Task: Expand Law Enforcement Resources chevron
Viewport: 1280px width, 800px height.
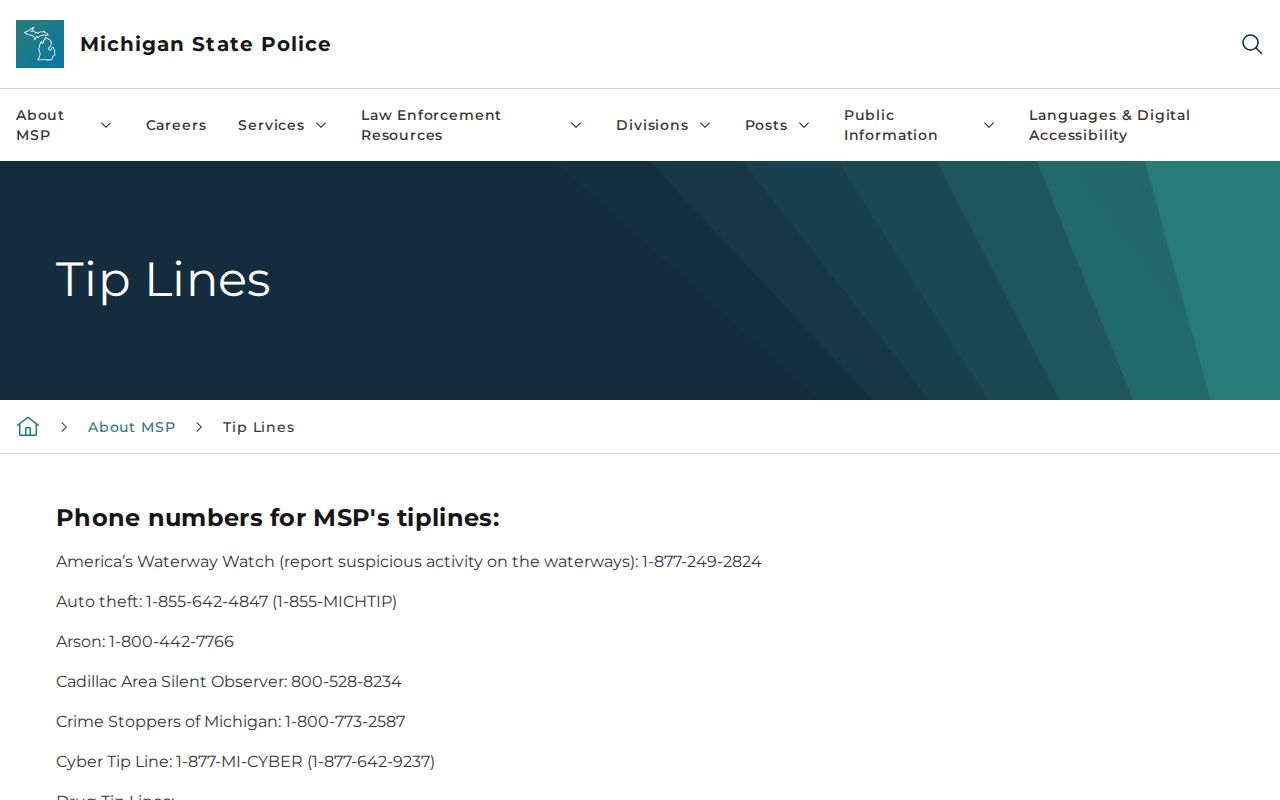Action: click(x=576, y=125)
